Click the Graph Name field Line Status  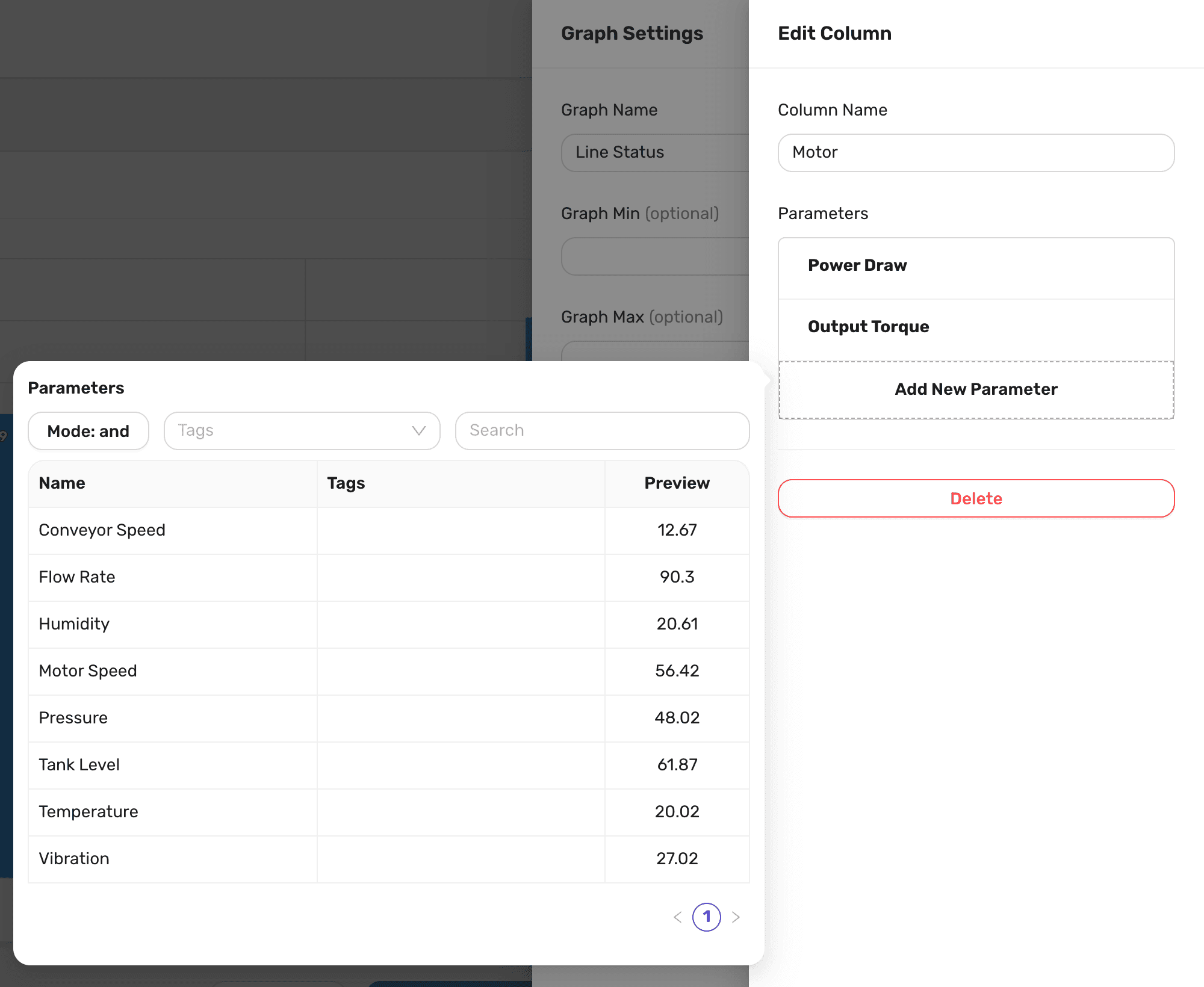[x=655, y=153]
